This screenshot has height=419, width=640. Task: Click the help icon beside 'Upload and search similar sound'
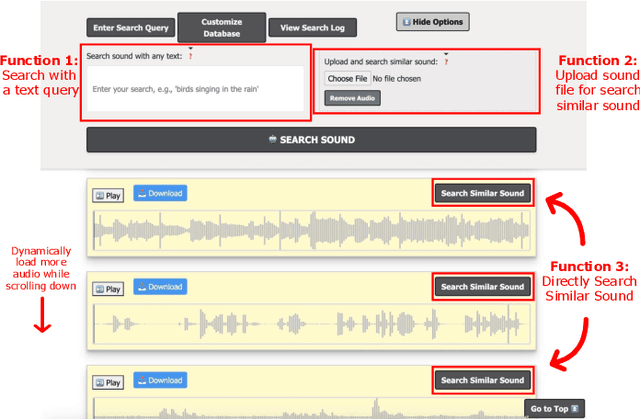click(446, 62)
